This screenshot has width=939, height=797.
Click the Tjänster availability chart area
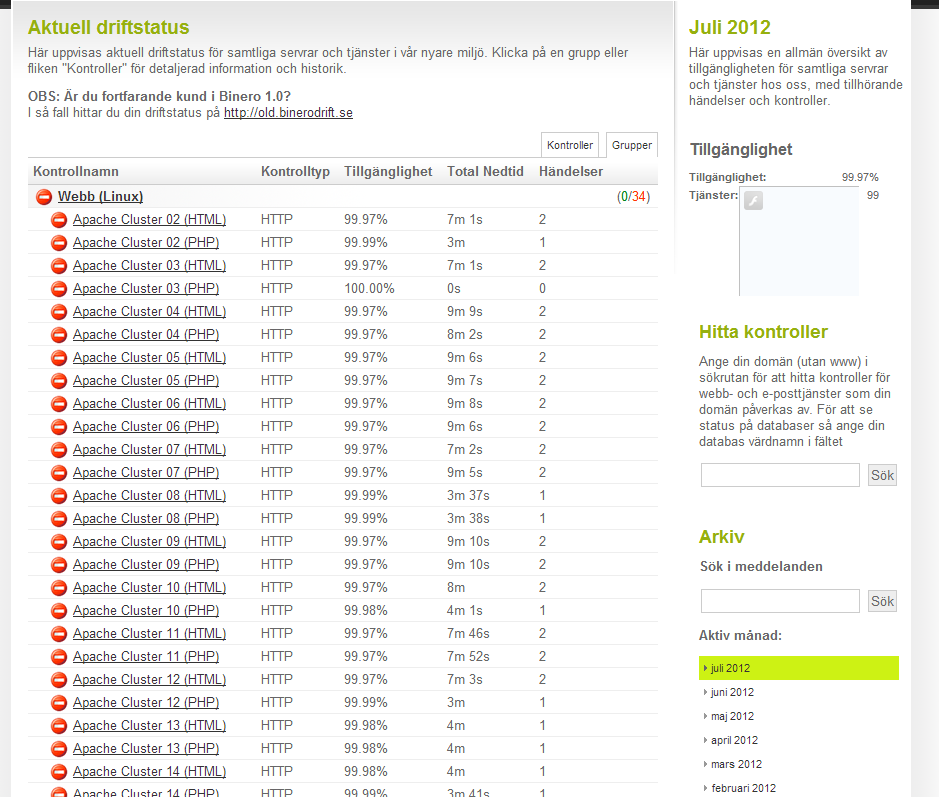pos(799,241)
